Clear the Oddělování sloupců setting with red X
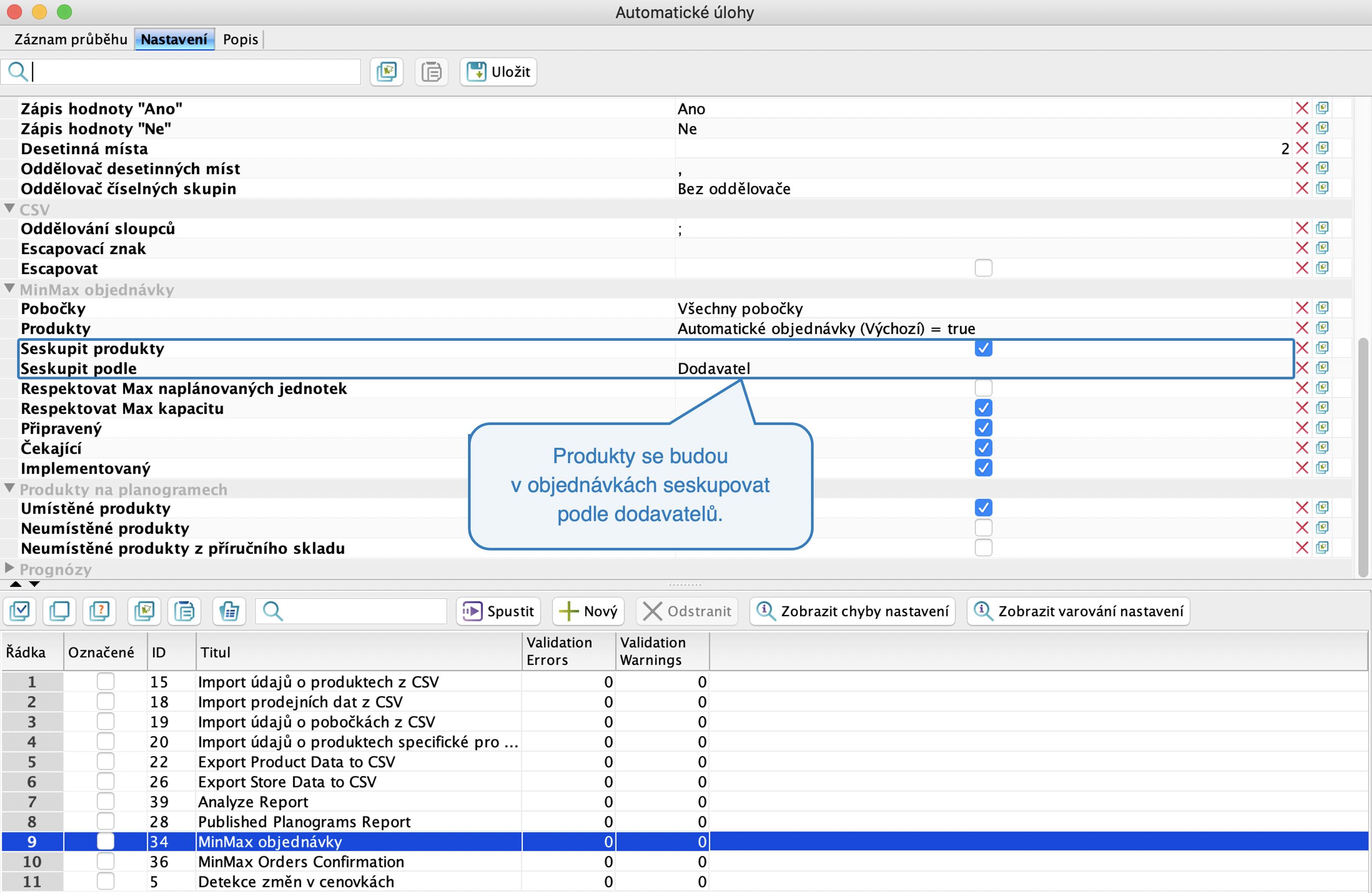Screen dimensions: 1372x893 [x=1302, y=229]
